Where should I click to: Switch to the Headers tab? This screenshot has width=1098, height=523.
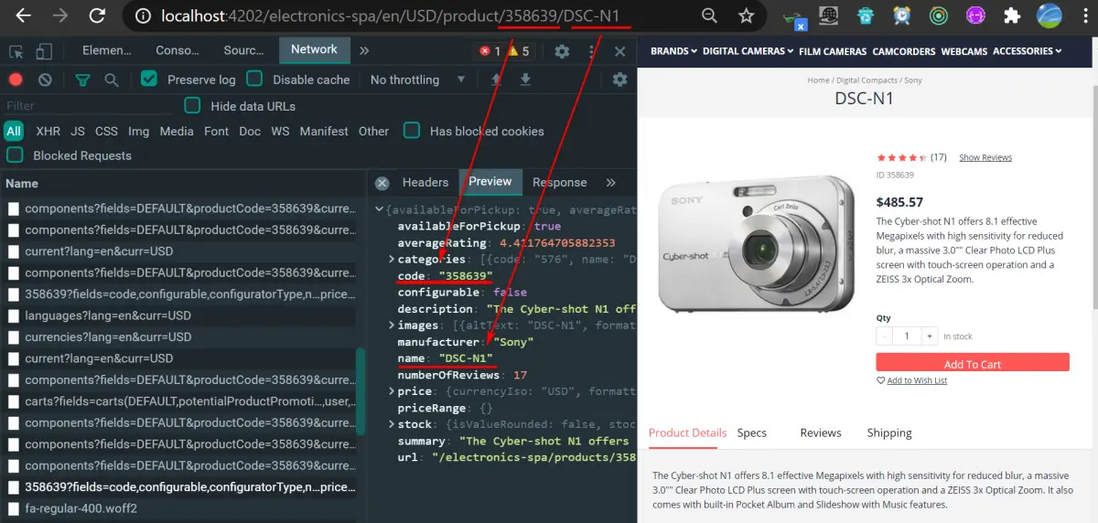coord(425,182)
